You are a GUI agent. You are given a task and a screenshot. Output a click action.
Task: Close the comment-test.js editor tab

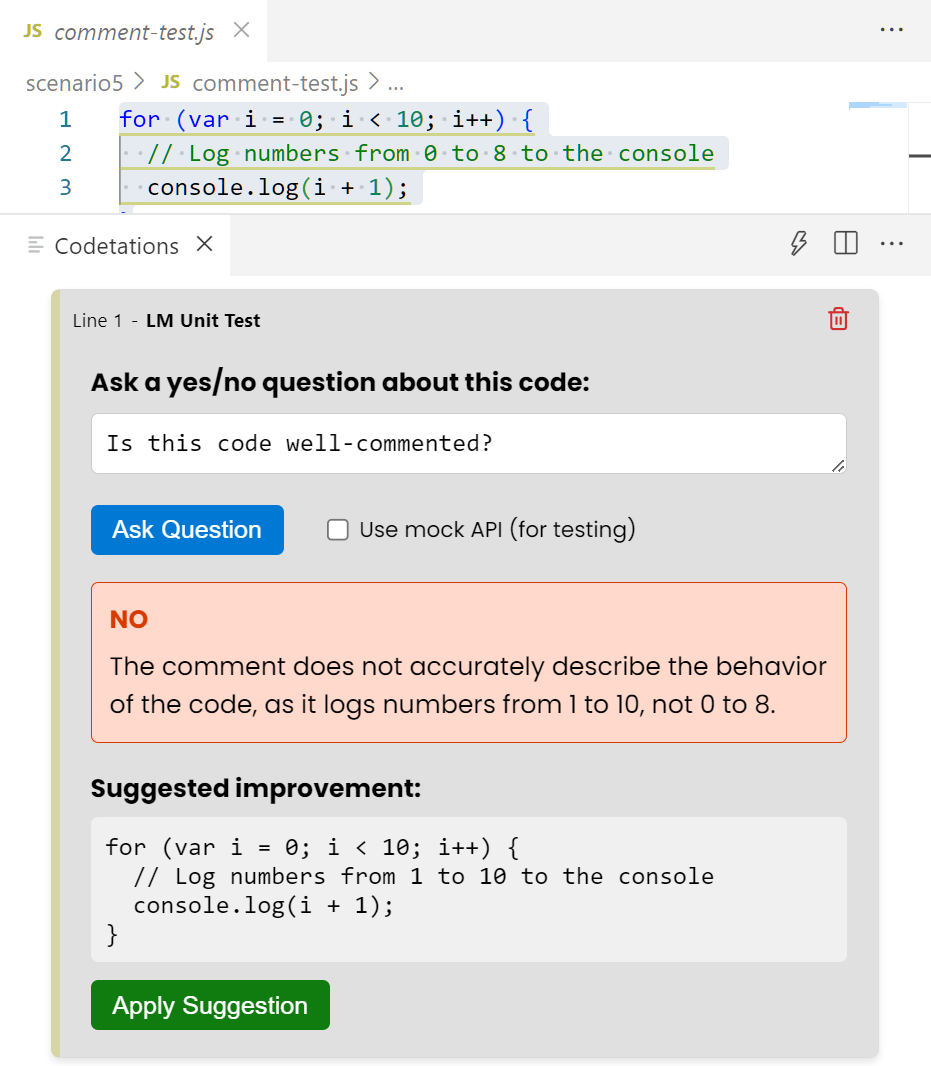[241, 30]
